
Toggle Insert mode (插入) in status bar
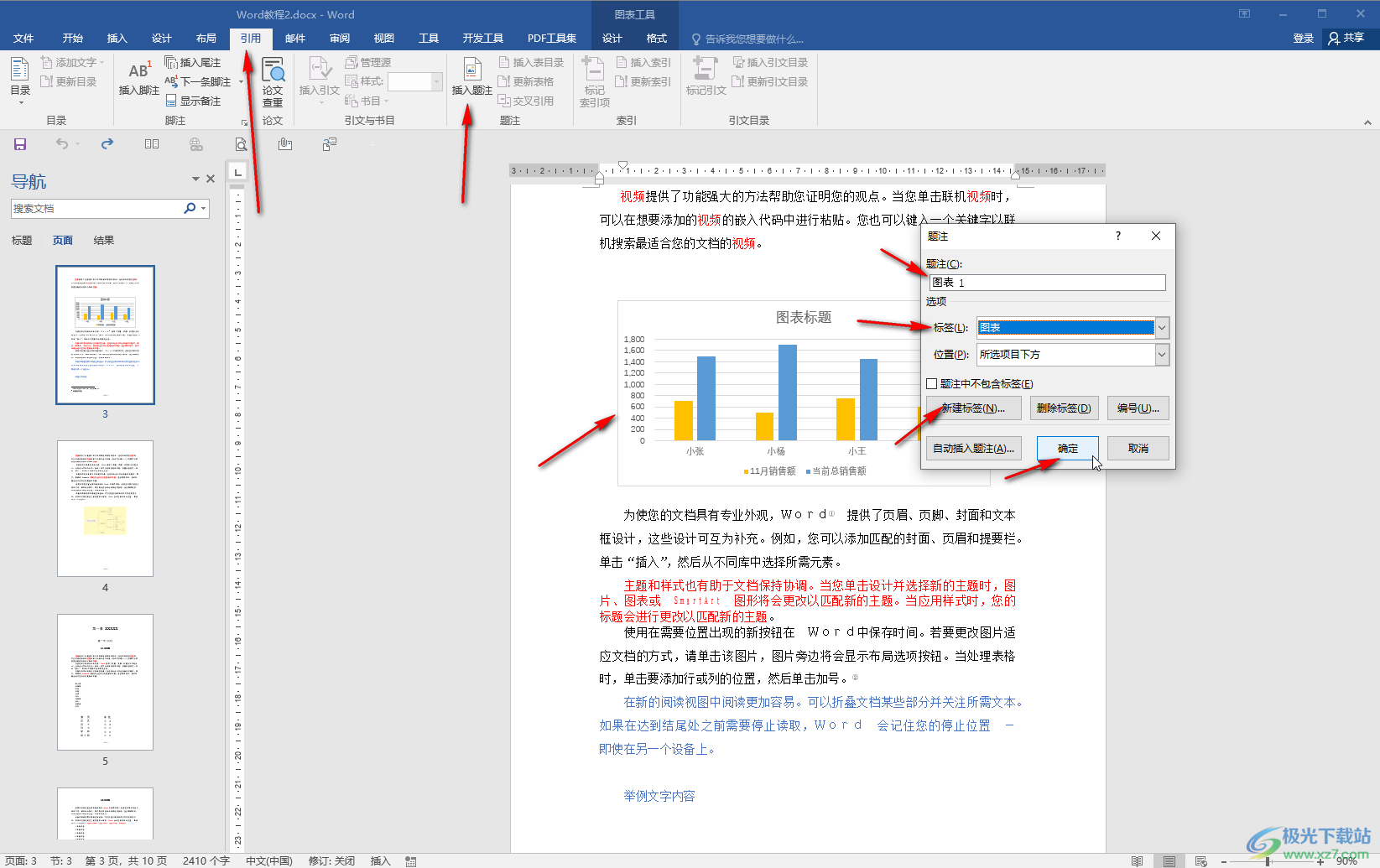point(381,861)
